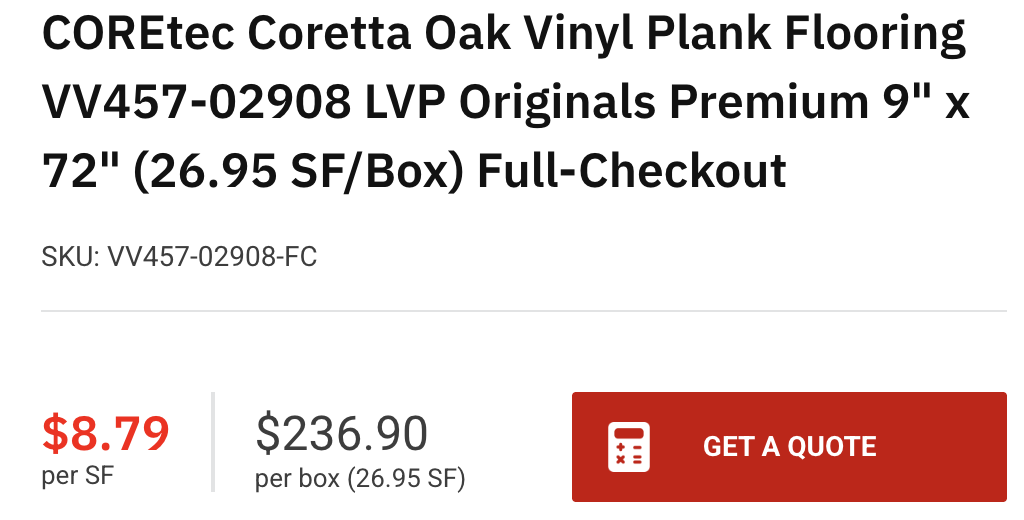Select the "per SF" label under the price
Image resolution: width=1024 pixels, height=520 pixels.
[77, 475]
